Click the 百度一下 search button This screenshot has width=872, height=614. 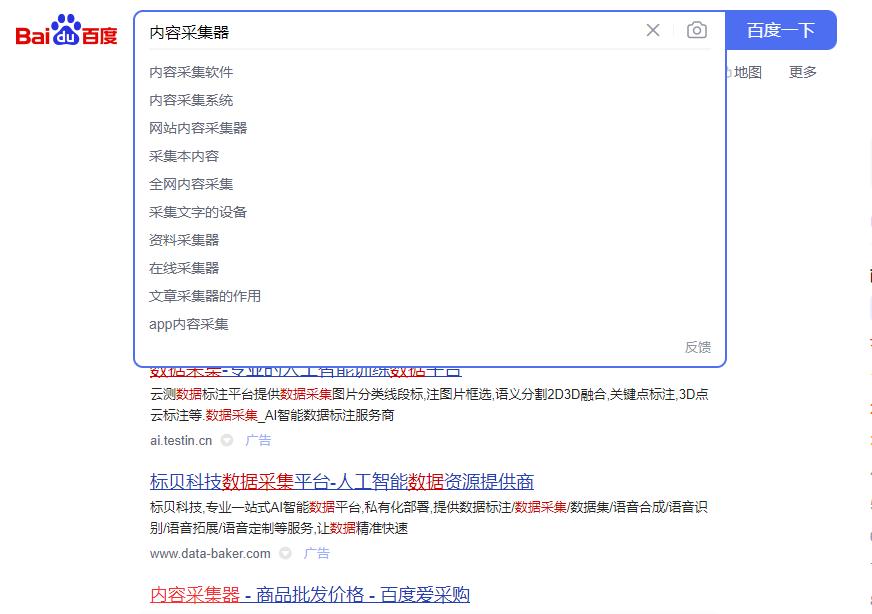coord(781,30)
